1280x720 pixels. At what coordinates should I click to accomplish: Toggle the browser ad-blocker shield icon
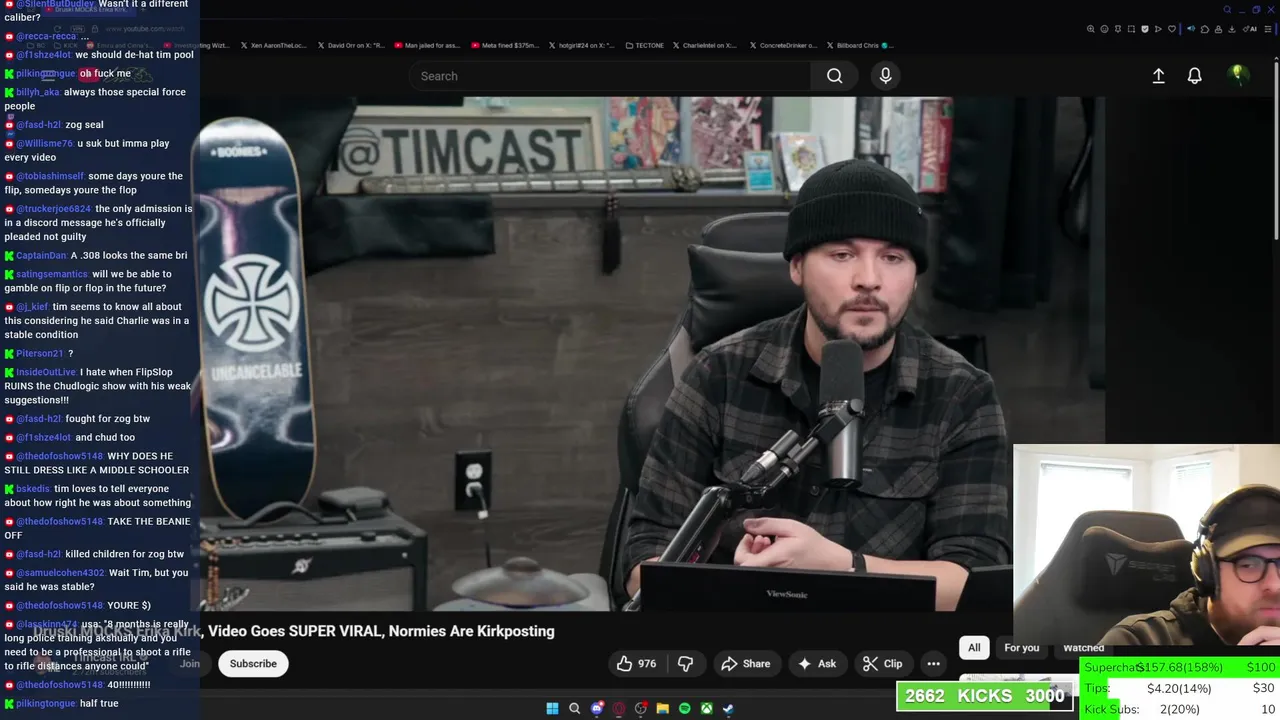(x=1145, y=29)
